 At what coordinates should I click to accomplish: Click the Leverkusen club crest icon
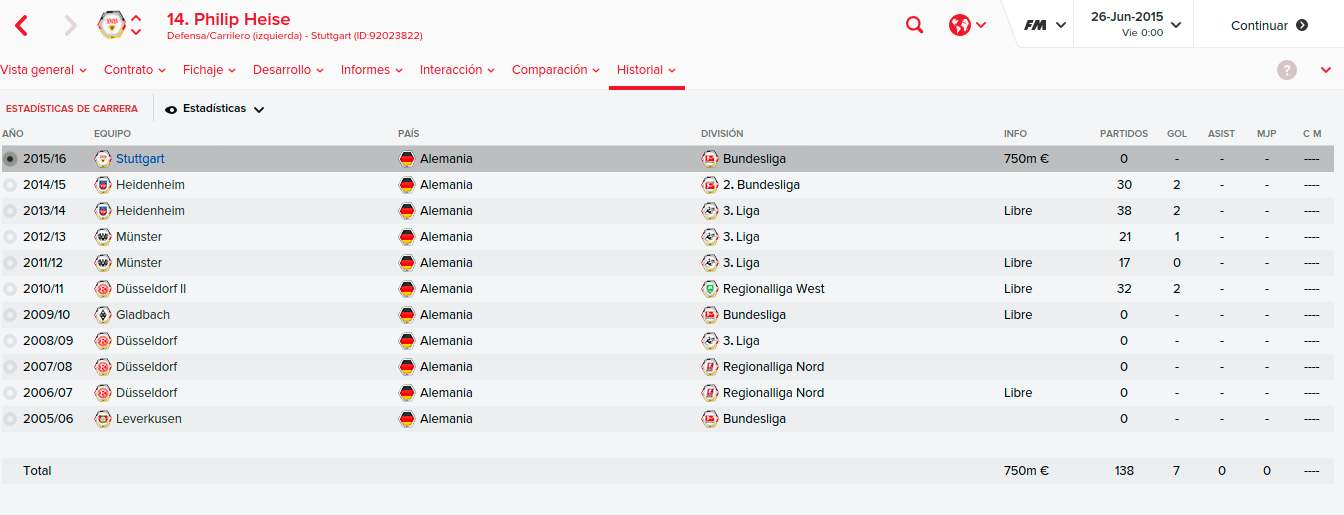[x=102, y=419]
